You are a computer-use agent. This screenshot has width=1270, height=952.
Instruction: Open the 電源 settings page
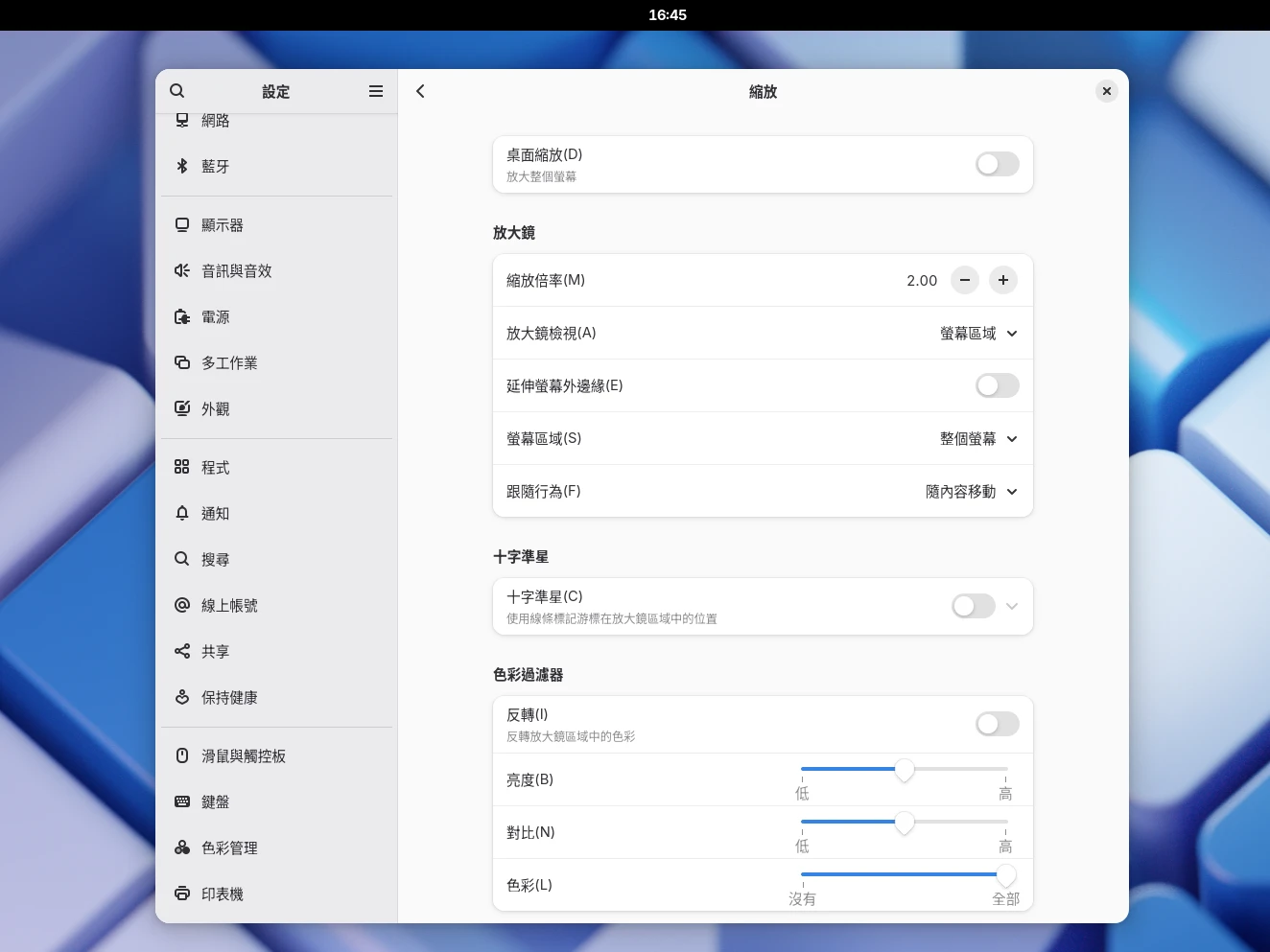click(215, 316)
